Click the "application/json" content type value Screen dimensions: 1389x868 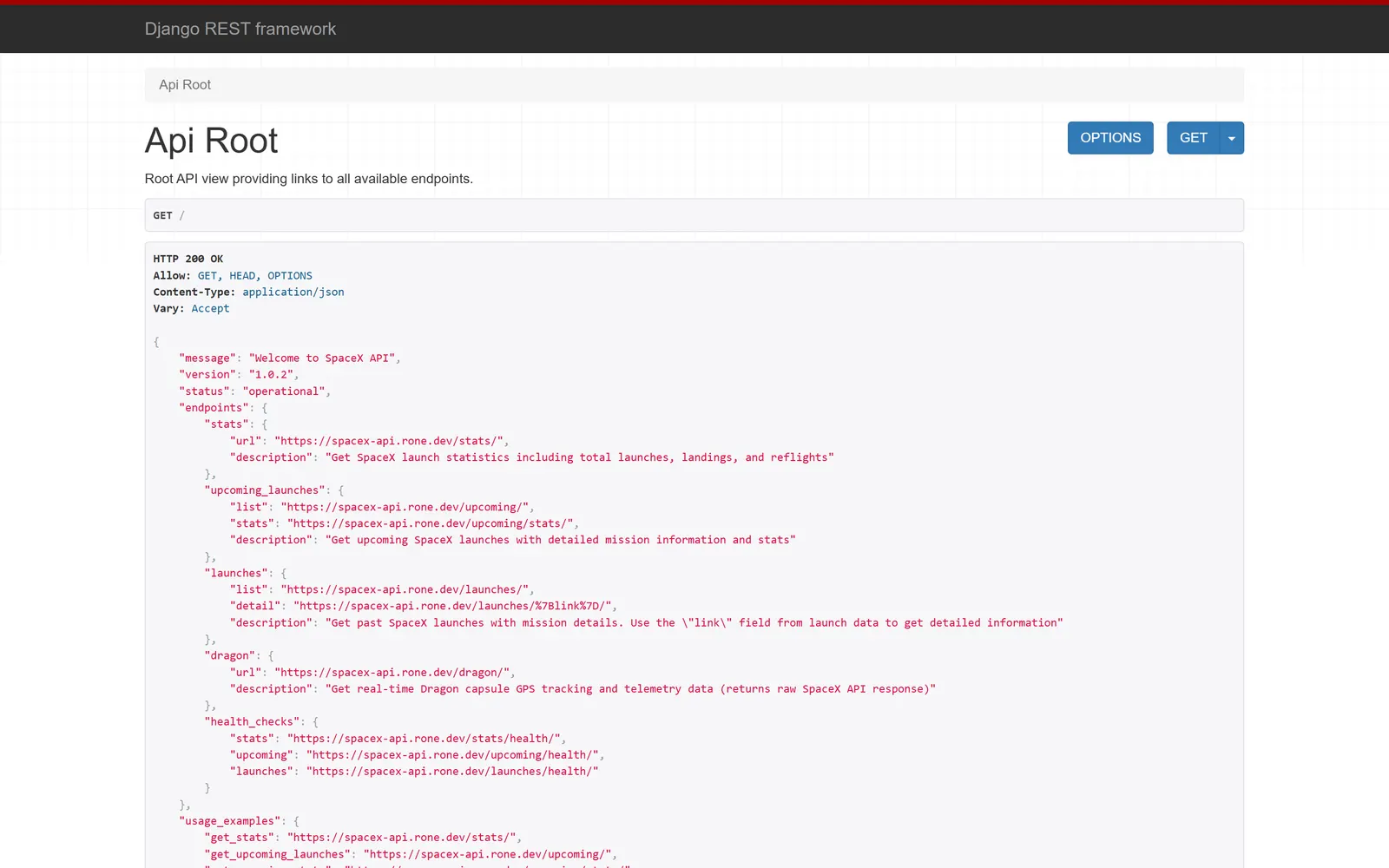tap(293, 292)
